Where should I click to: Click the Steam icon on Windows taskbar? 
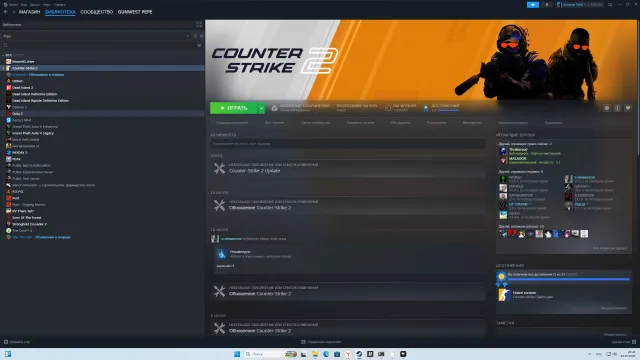point(359,354)
